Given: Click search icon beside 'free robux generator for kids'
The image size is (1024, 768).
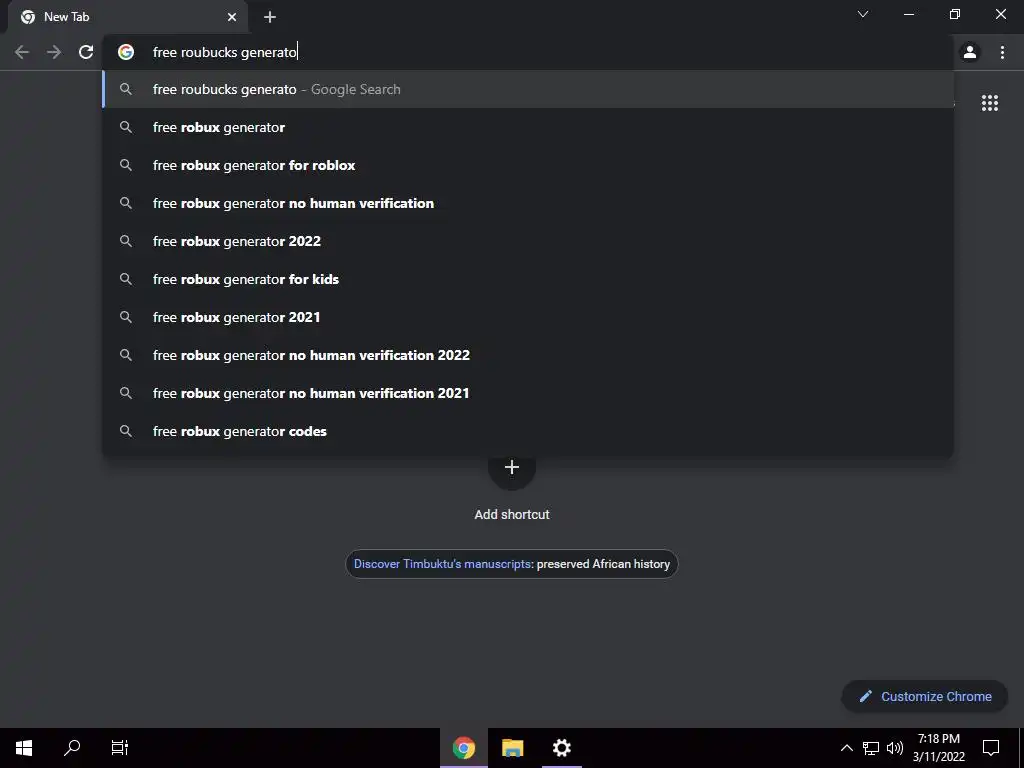Looking at the screenshot, I should (126, 279).
